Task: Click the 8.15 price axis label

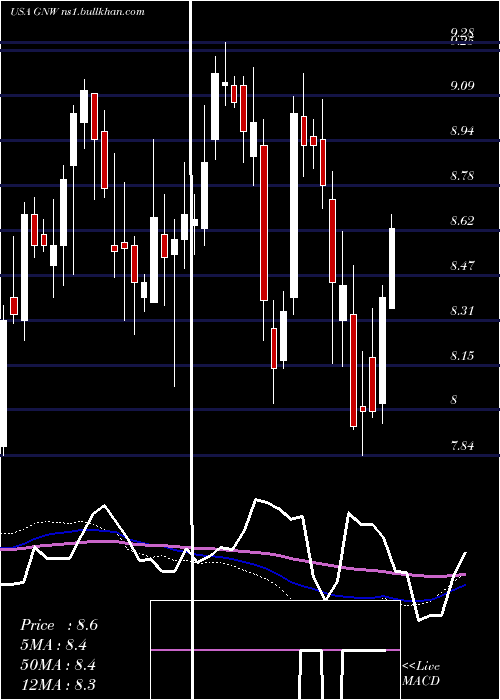Action: tap(462, 356)
